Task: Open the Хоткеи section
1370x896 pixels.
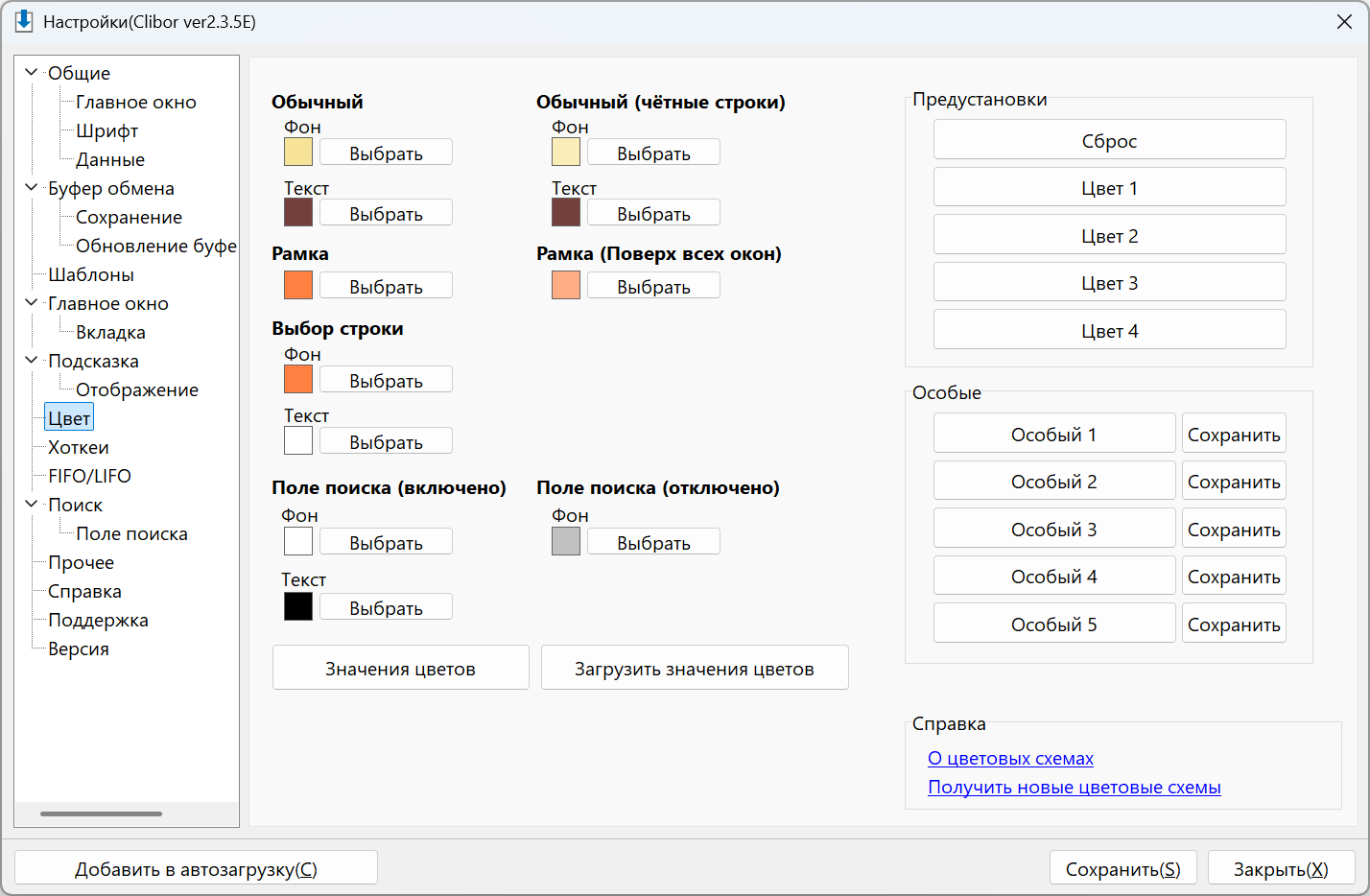Action: (x=79, y=447)
